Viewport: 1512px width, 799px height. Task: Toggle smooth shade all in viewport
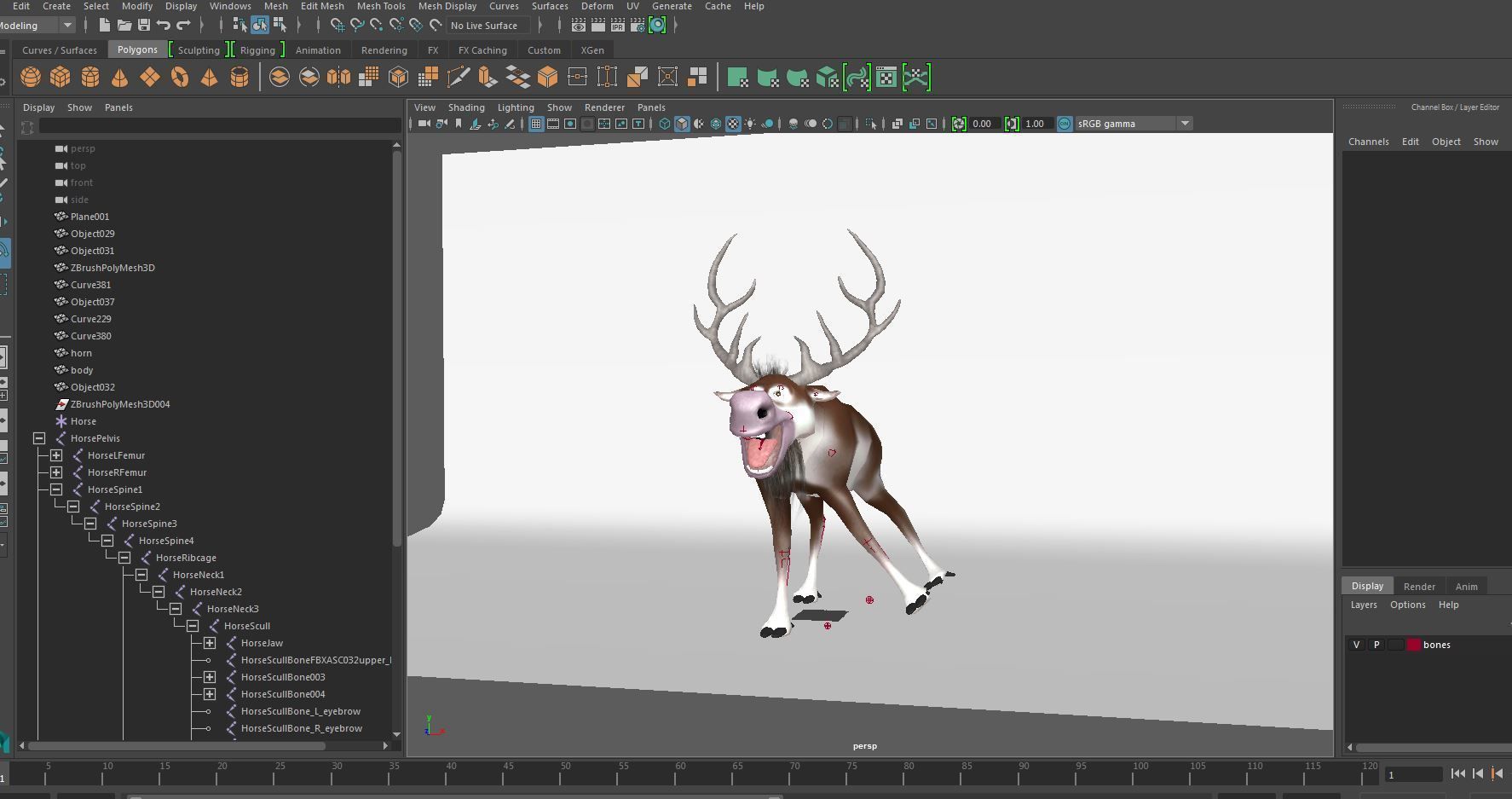(682, 124)
